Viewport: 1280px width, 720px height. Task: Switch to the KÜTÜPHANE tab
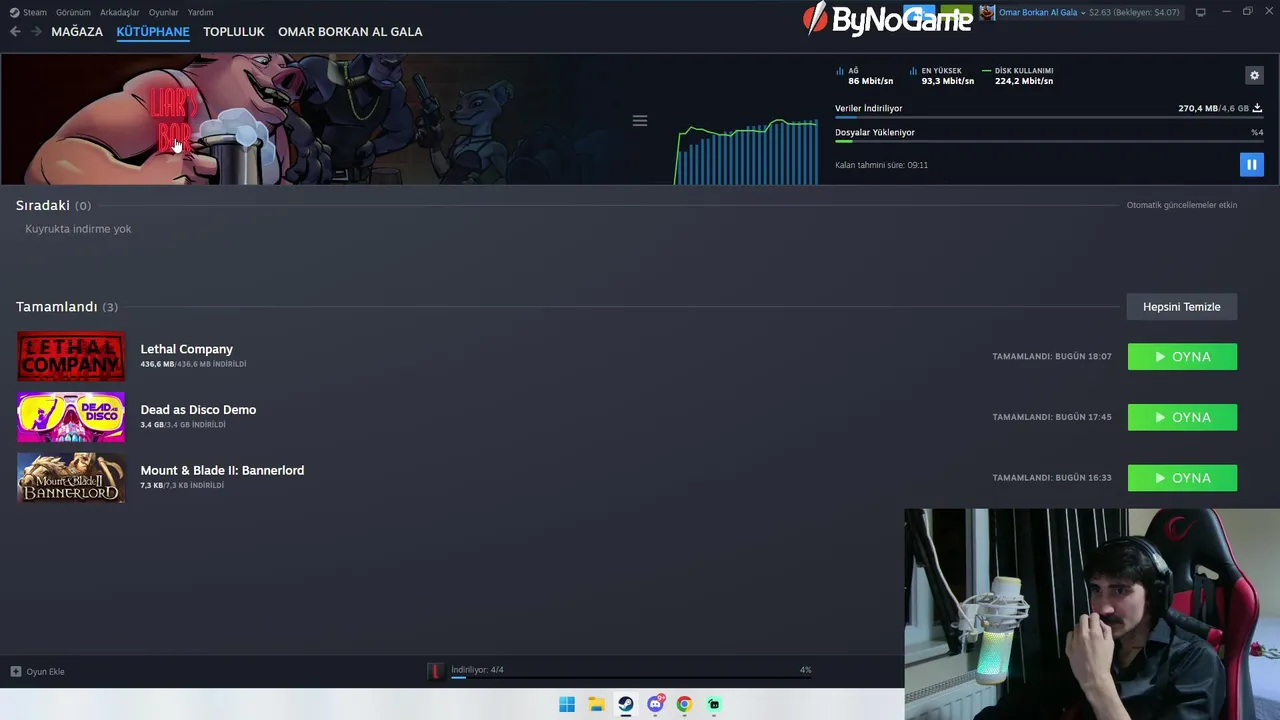(153, 32)
